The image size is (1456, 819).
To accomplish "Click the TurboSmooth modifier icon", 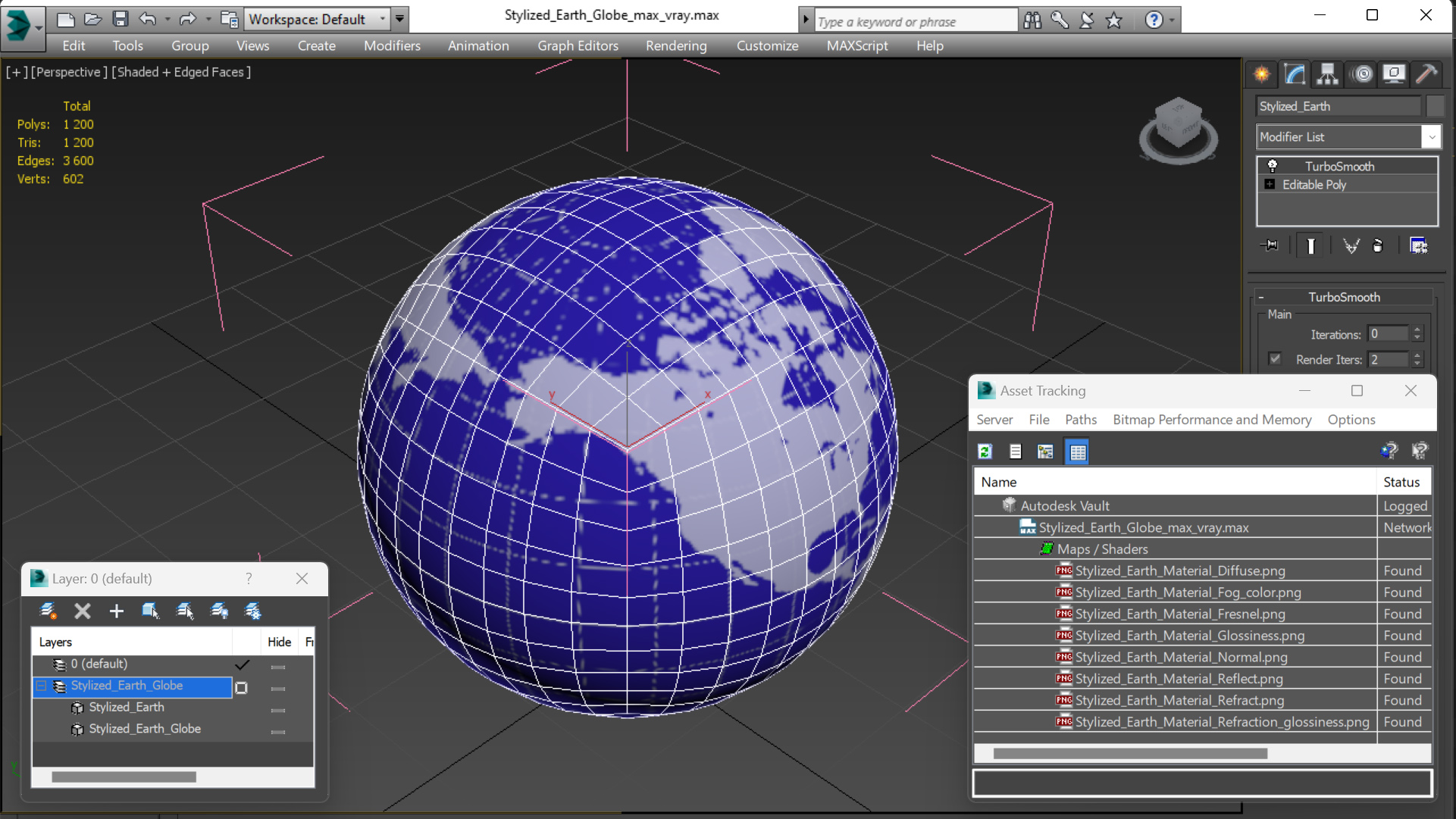I will (1271, 165).
